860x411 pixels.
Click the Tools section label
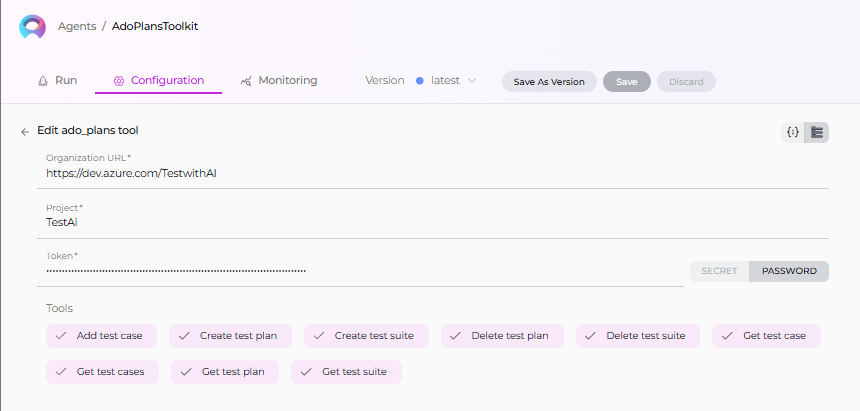point(59,308)
